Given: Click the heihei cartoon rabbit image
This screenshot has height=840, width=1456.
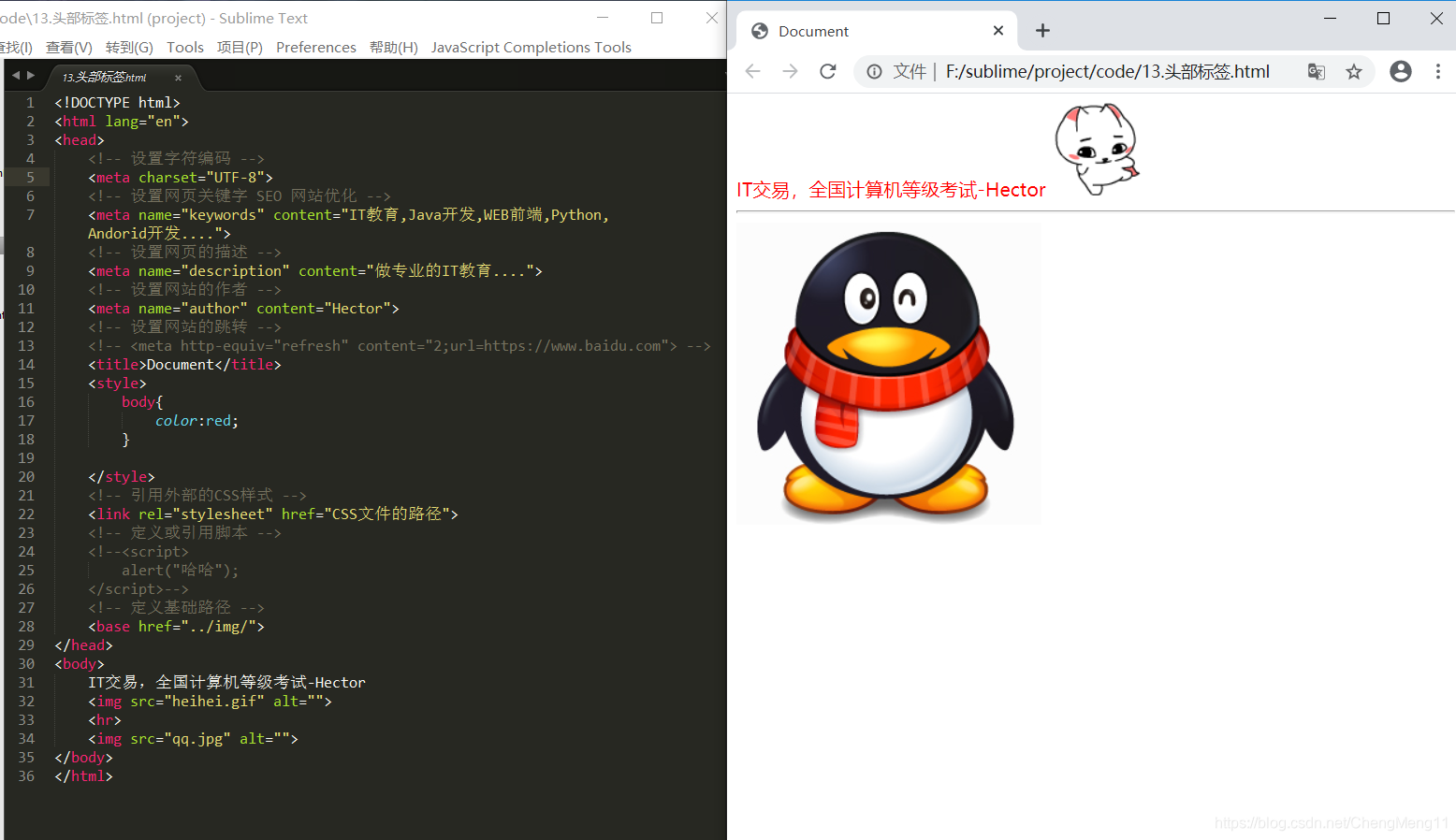Looking at the screenshot, I should 1097,150.
